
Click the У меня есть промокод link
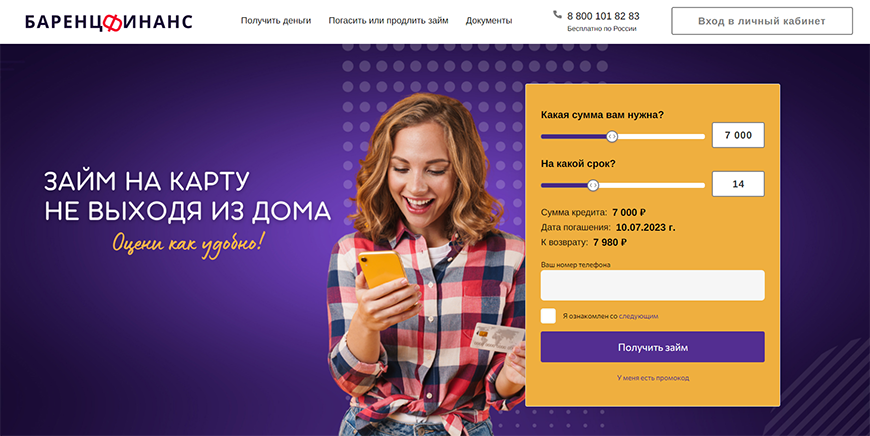pyautogui.click(x=653, y=378)
